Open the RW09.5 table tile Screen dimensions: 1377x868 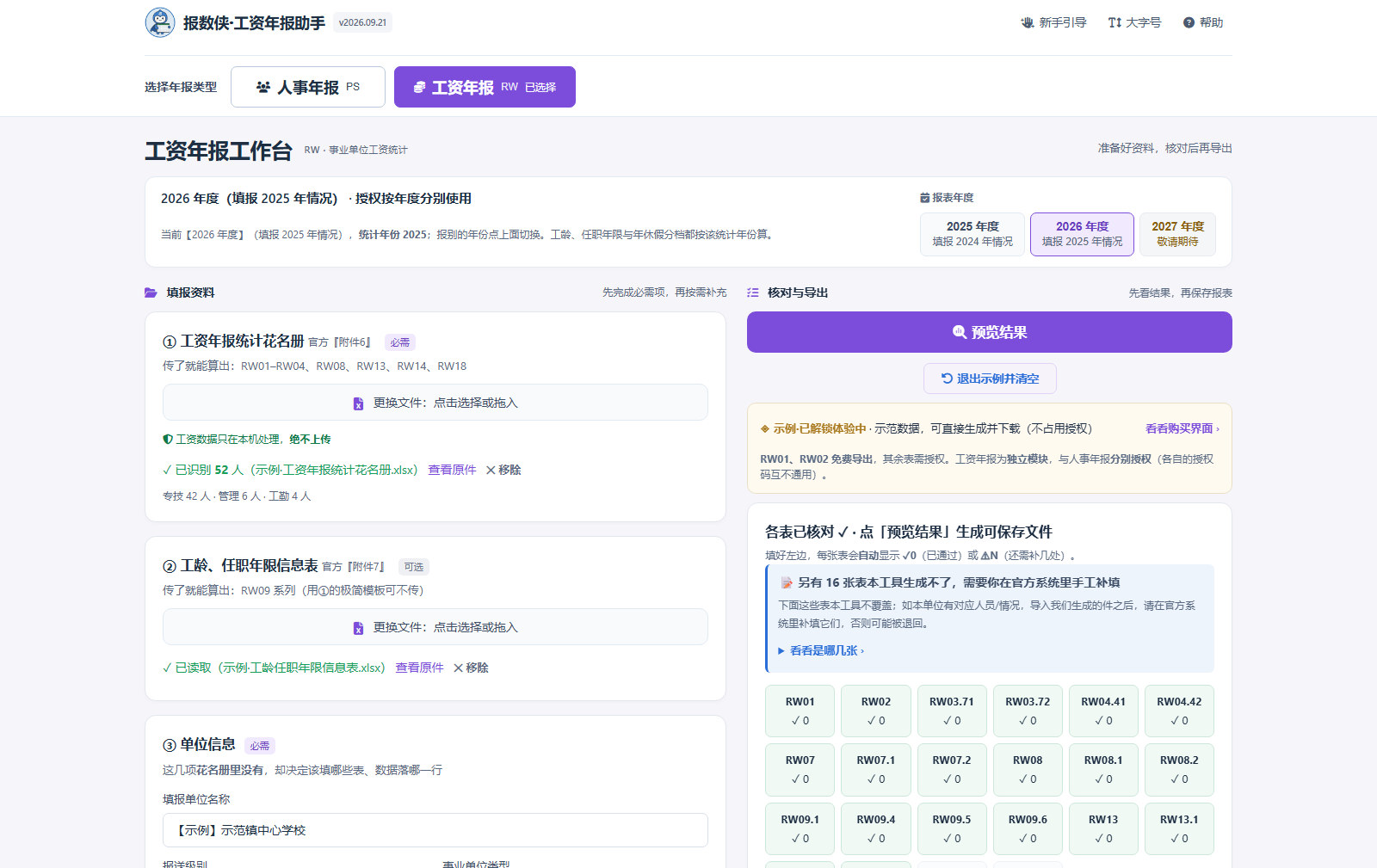tap(952, 828)
